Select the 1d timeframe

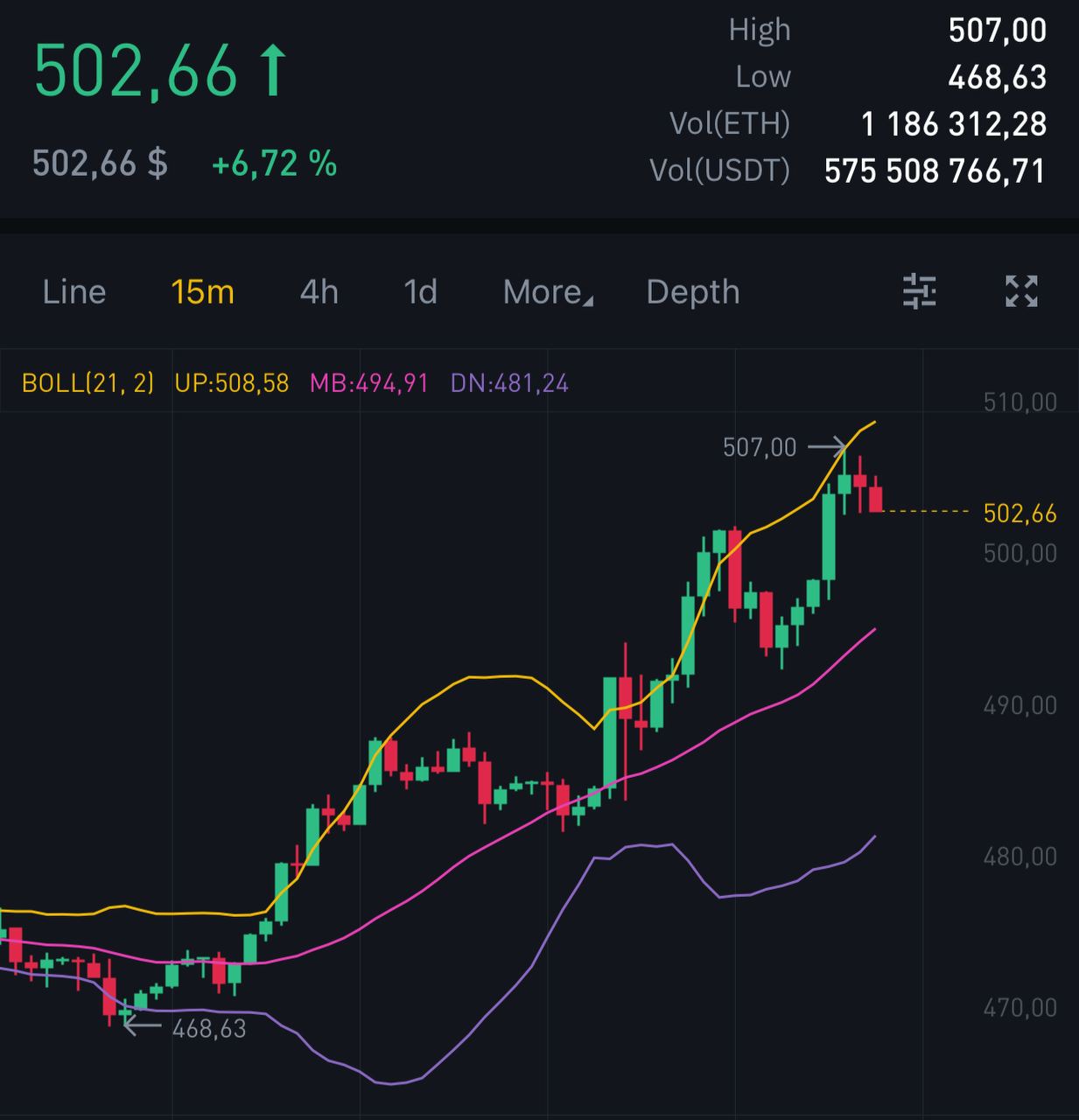420,292
